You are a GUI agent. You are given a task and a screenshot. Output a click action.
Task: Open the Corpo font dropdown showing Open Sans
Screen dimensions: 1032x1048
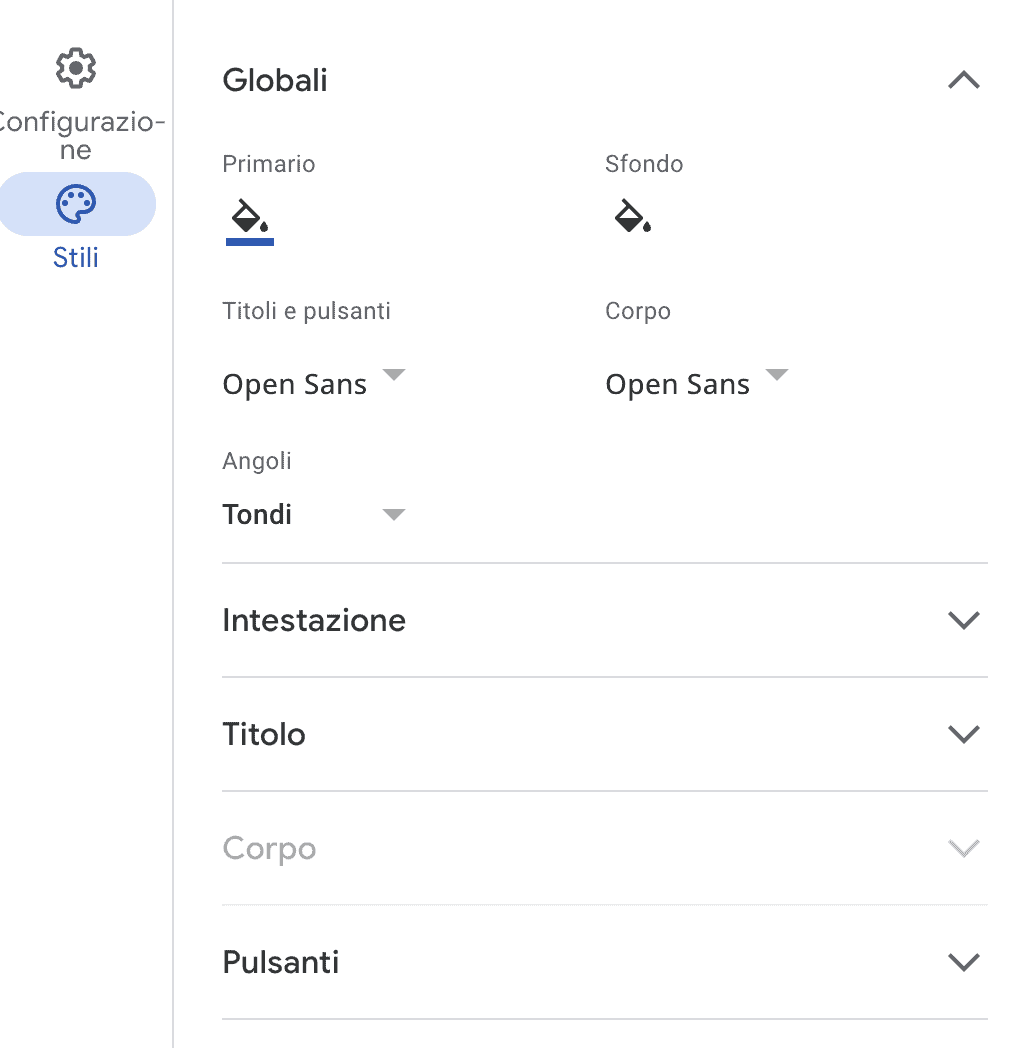coord(777,377)
